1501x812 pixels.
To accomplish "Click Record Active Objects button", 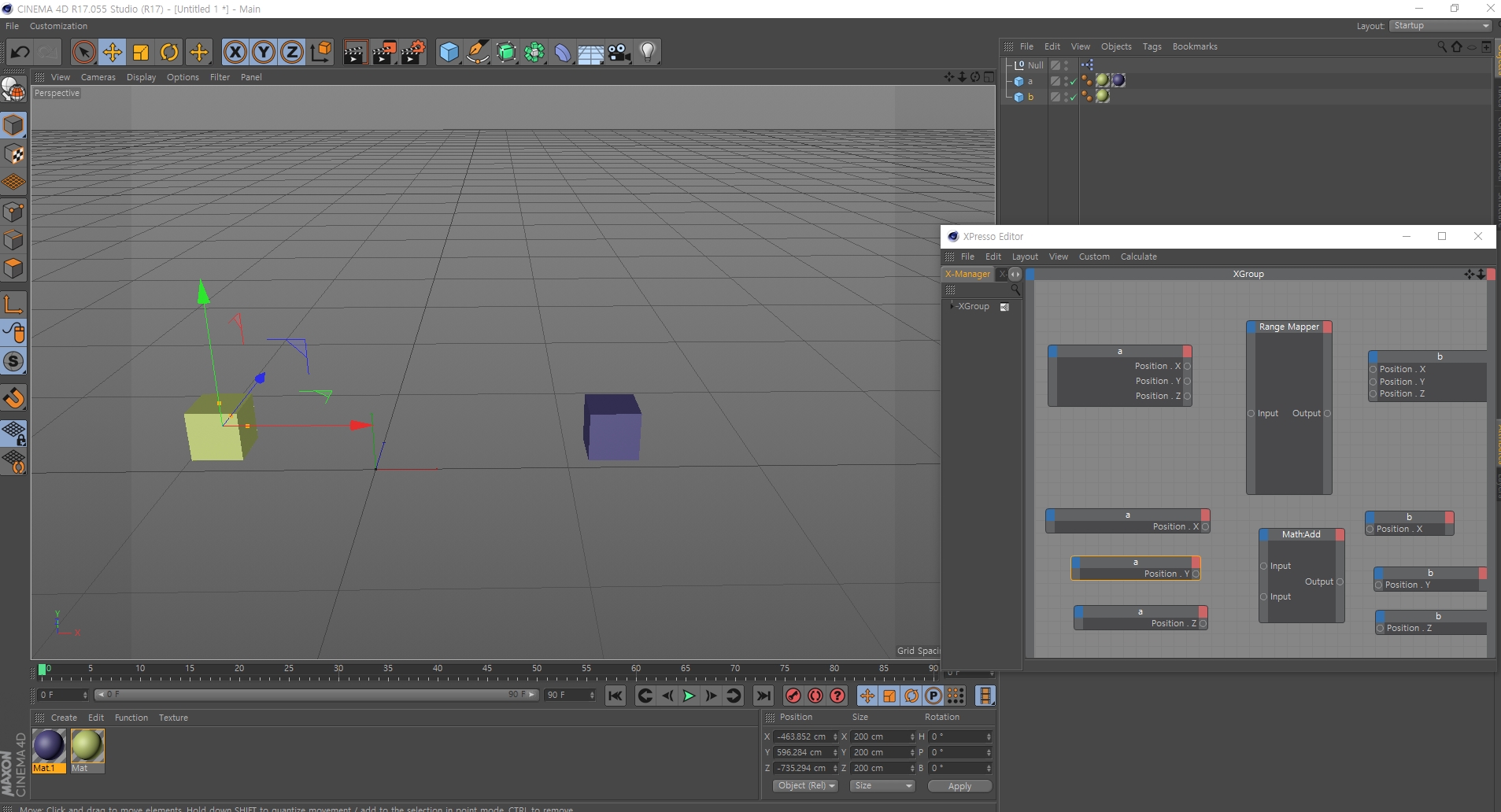I will point(793,696).
